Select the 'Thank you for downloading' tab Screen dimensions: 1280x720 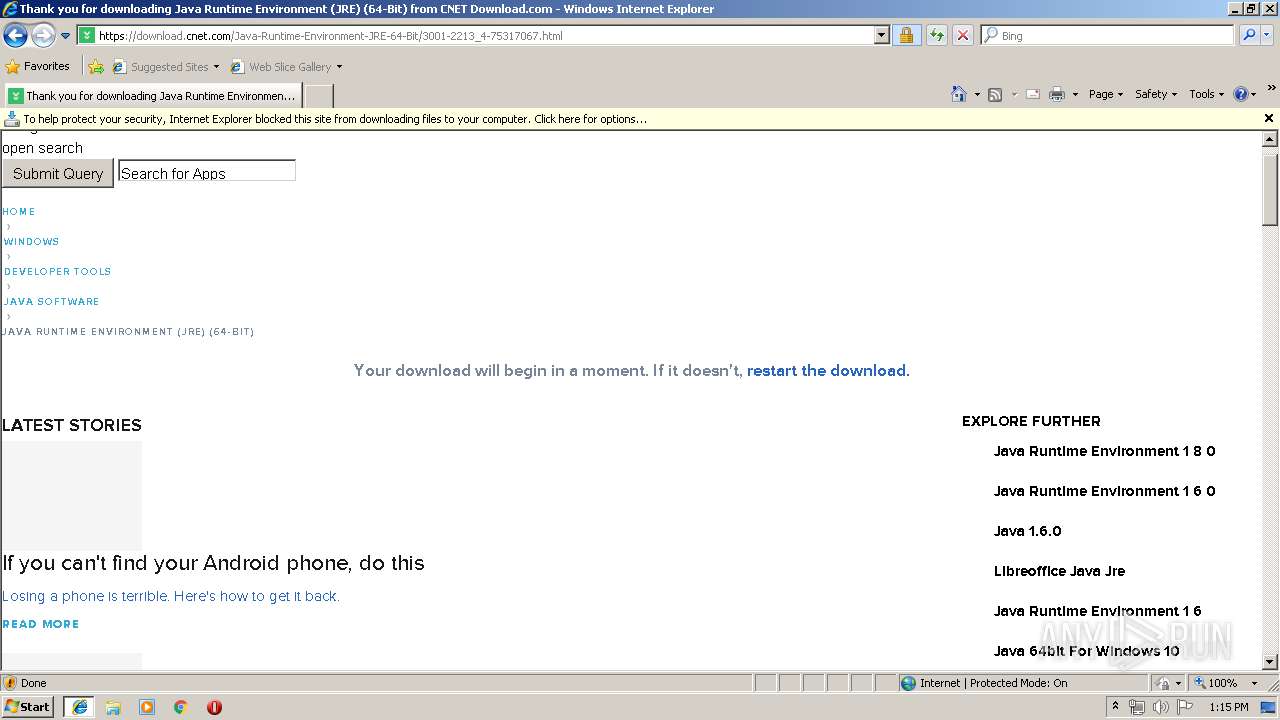click(x=153, y=96)
